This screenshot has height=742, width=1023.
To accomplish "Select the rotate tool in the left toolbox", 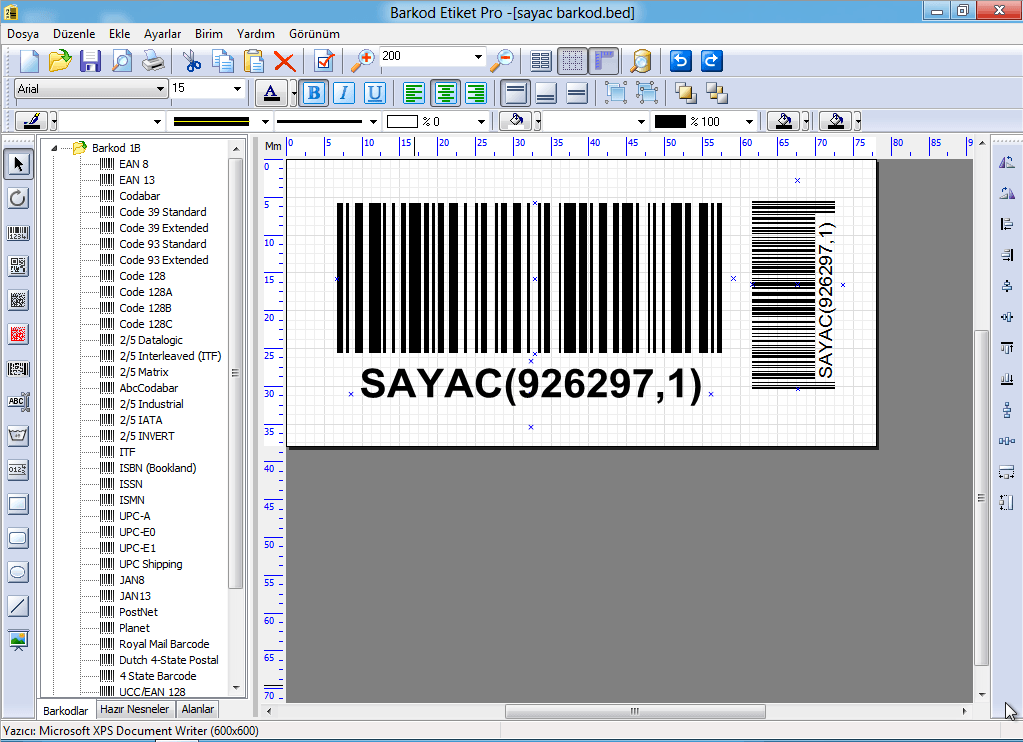I will (18, 198).
